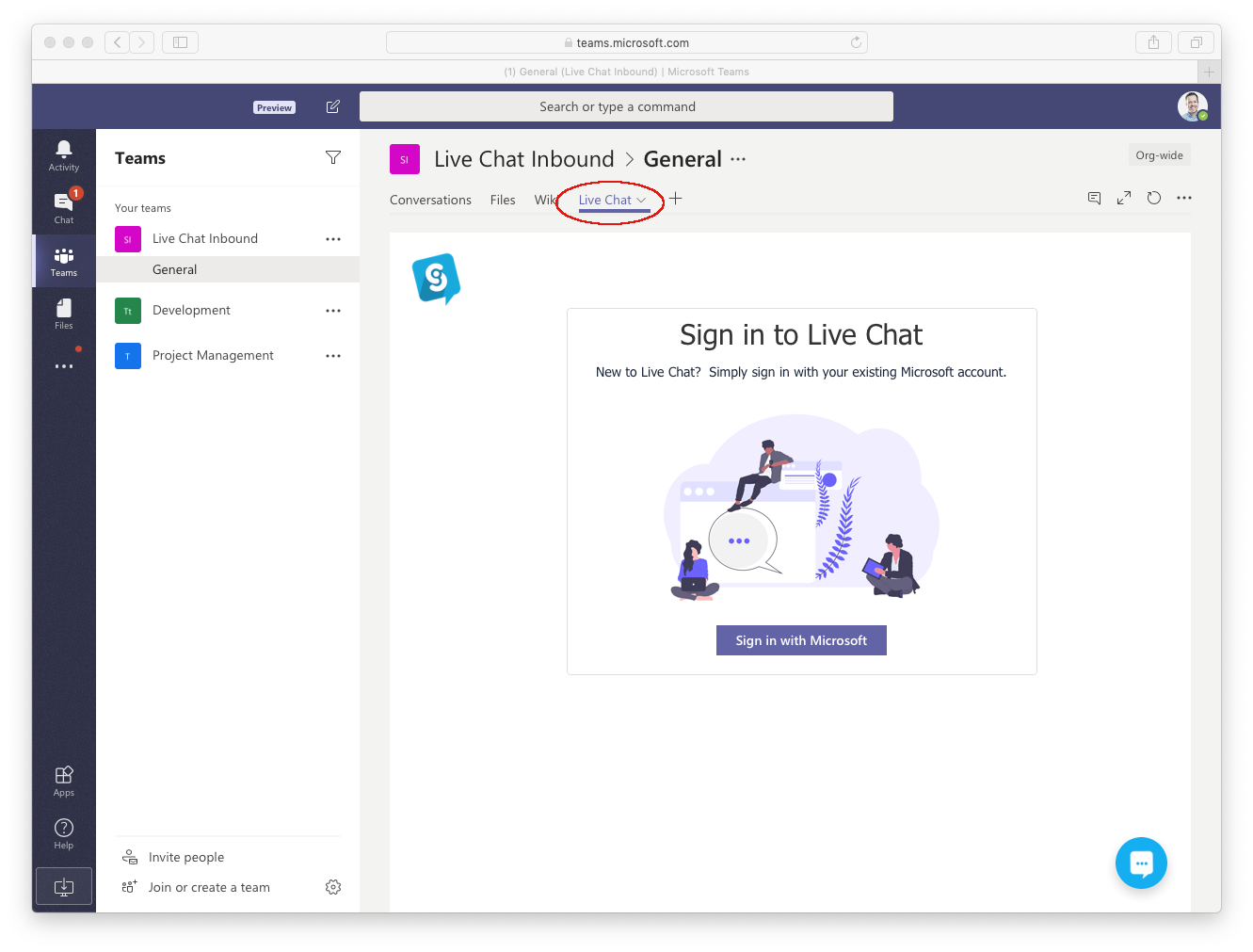Open tab more options ellipsis
This screenshot has width=1253, height=952.
click(x=1184, y=198)
